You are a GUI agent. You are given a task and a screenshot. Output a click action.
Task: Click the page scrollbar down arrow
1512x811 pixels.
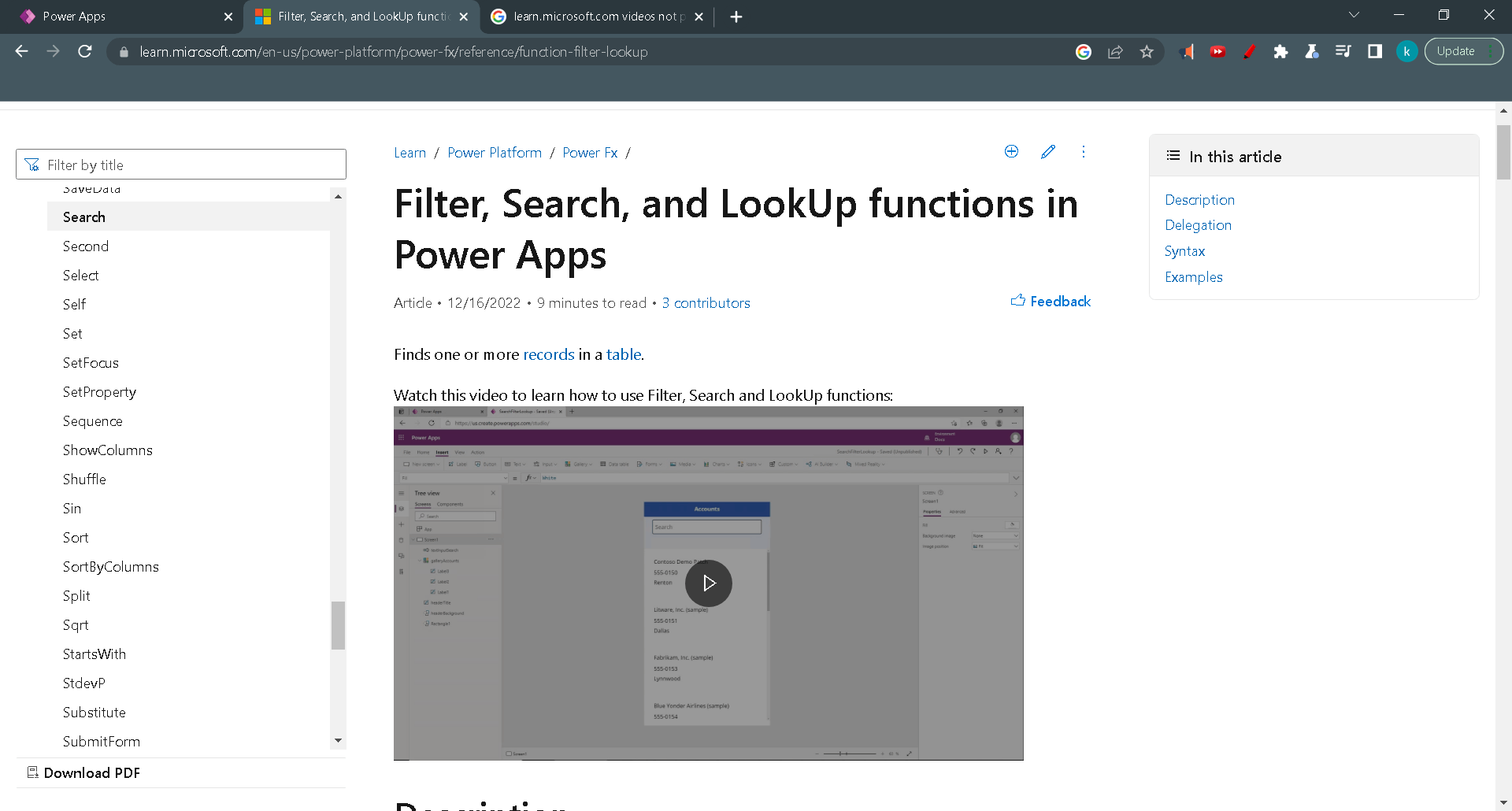click(1504, 803)
